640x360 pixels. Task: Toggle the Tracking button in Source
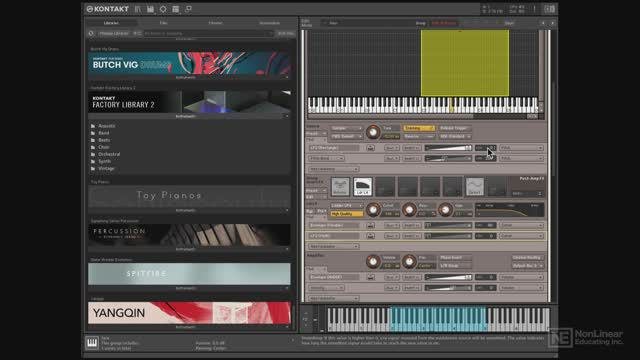click(x=419, y=128)
